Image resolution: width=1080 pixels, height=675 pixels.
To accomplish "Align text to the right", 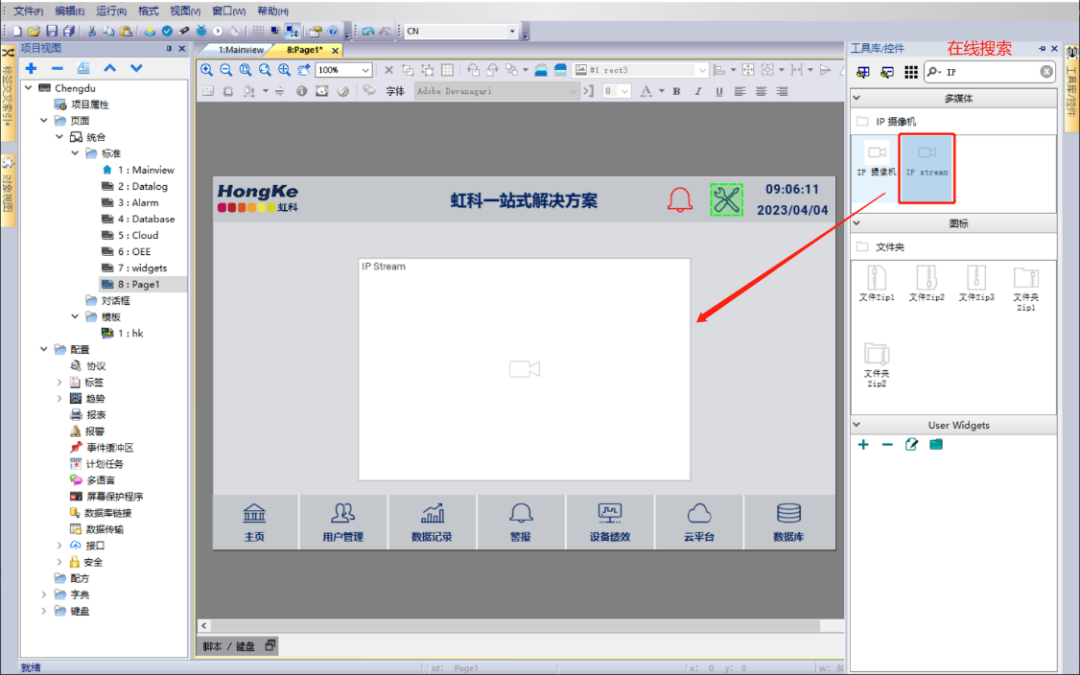I will [782, 91].
